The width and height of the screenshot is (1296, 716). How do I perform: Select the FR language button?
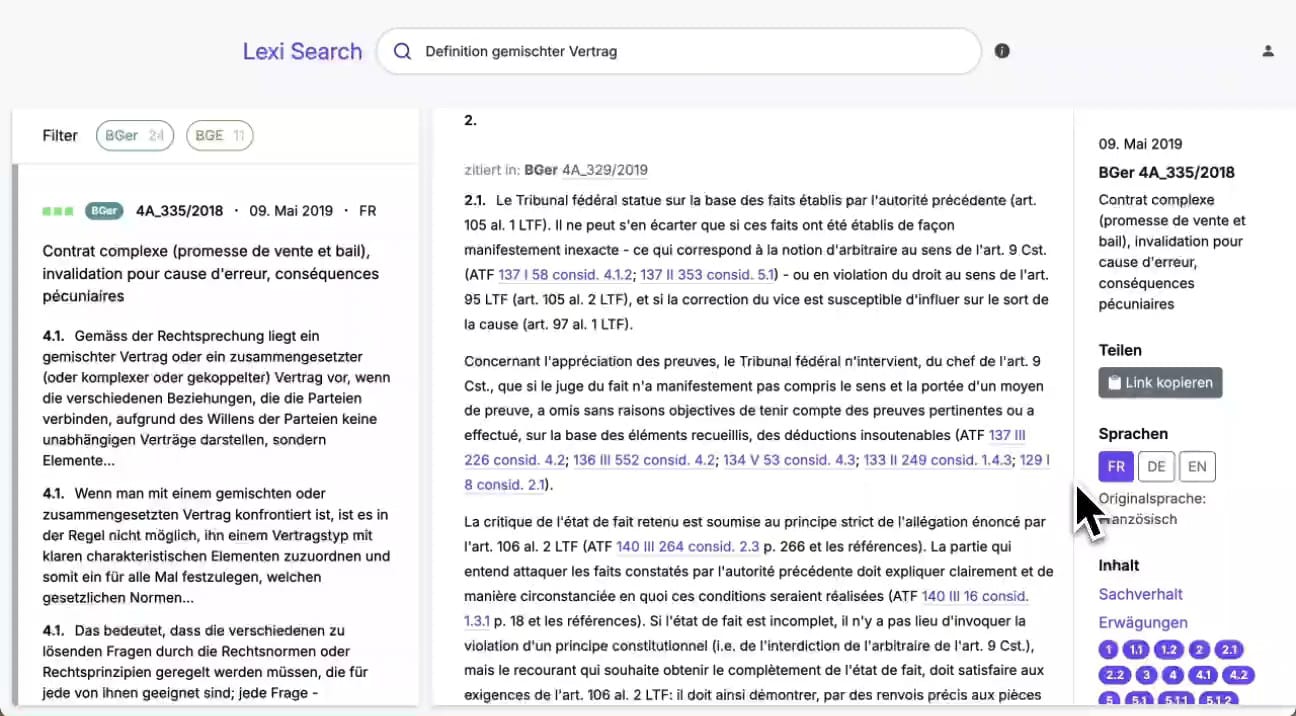pyautogui.click(x=1116, y=466)
